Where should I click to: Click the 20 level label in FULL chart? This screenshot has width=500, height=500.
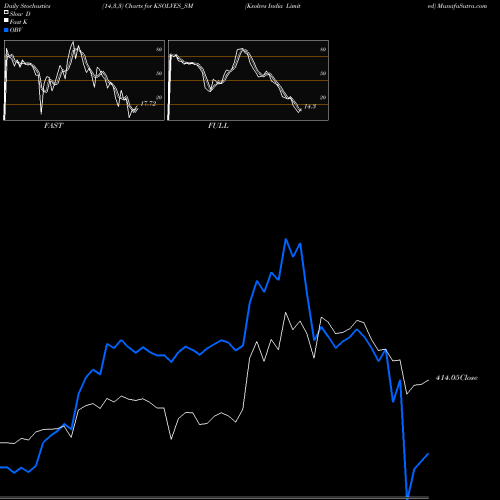point(323,97)
